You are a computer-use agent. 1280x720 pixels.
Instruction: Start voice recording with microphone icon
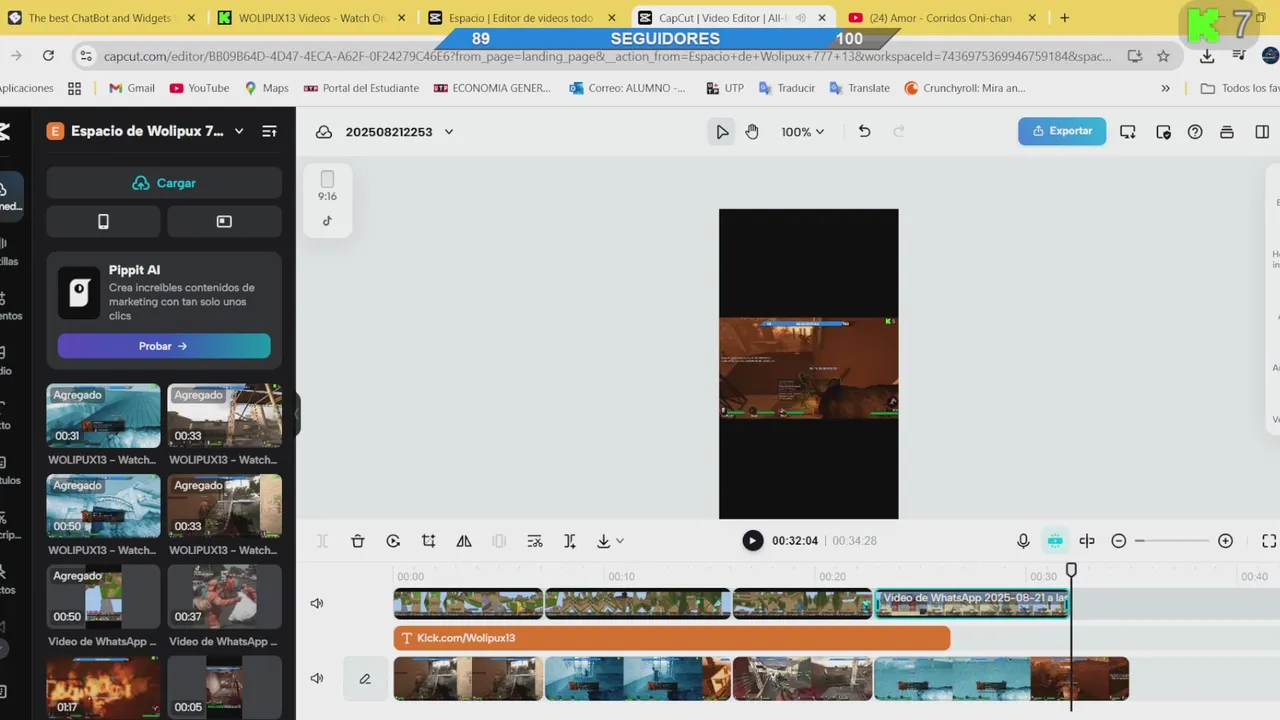[1023, 541]
